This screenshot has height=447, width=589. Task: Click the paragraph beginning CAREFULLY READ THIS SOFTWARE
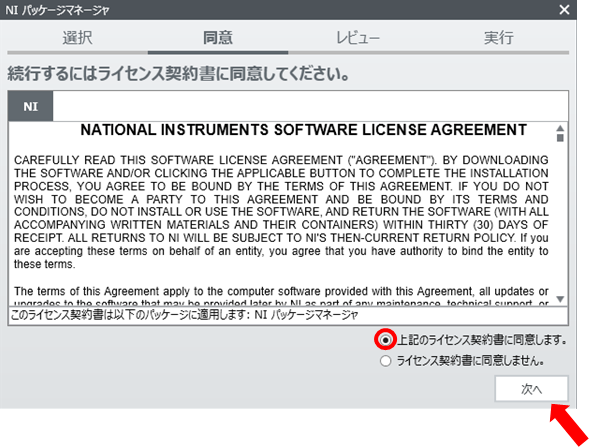(x=281, y=212)
